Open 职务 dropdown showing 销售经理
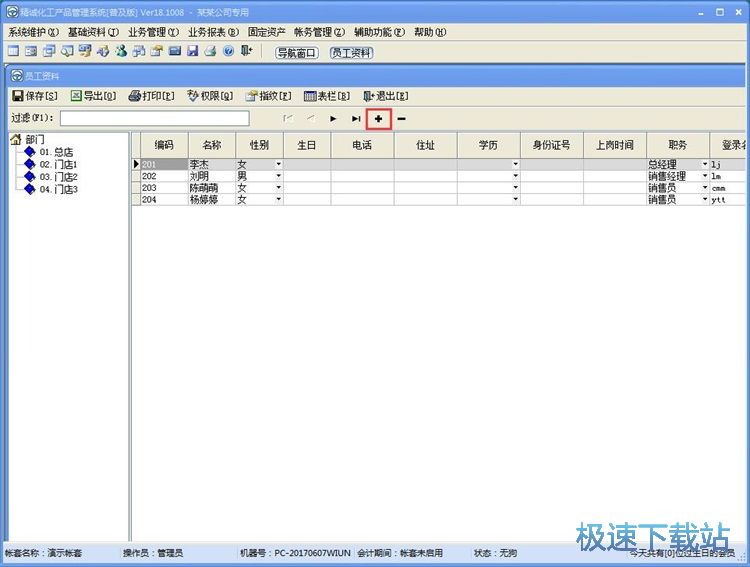The width and height of the screenshot is (750, 567). [x=705, y=176]
